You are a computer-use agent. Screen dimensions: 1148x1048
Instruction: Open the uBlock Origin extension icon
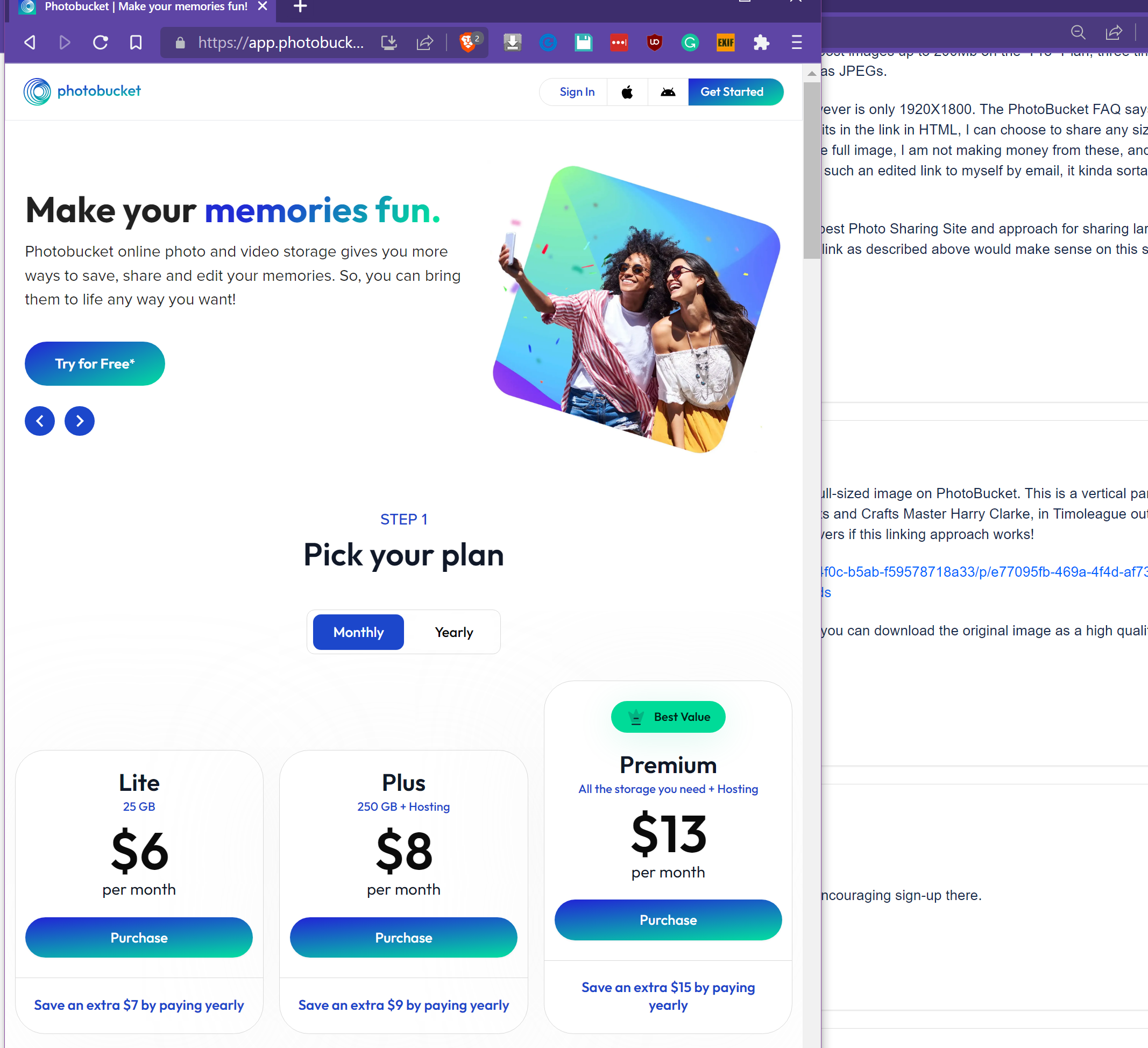click(x=654, y=42)
